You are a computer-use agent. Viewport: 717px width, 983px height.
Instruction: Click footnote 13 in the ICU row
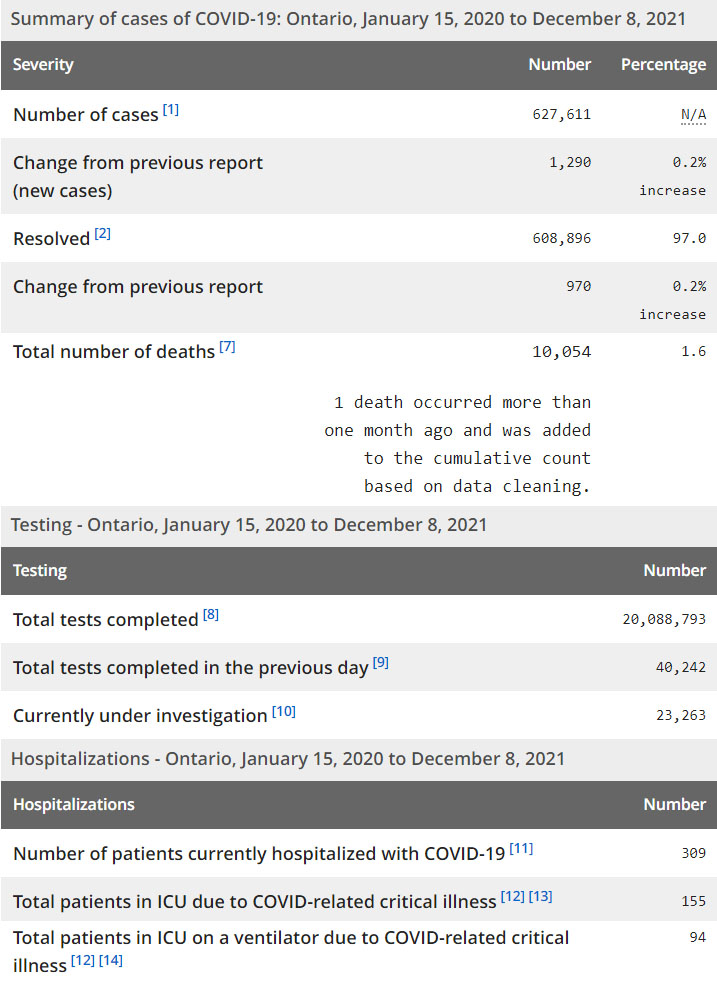(540, 897)
